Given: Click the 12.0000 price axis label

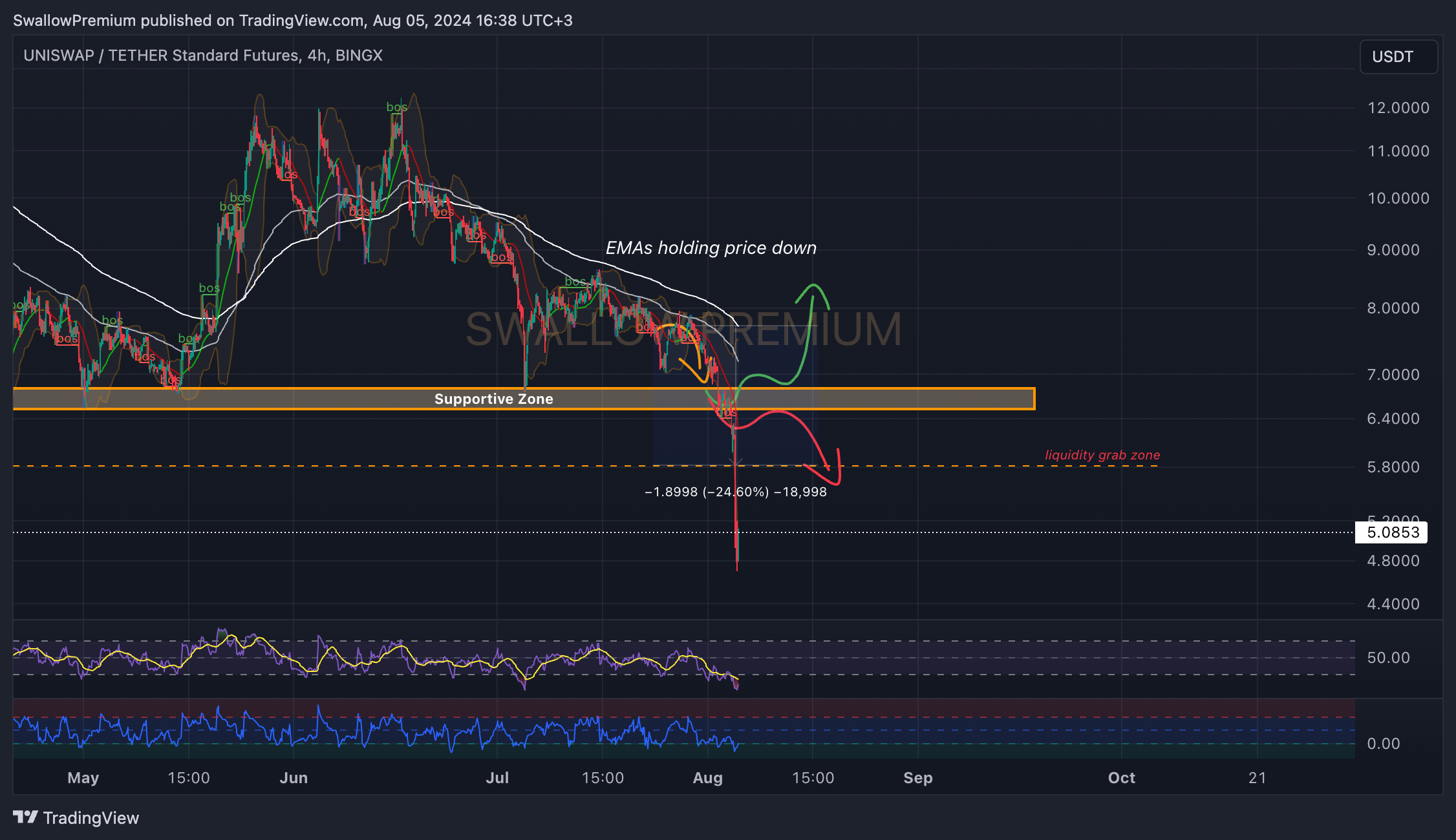Looking at the screenshot, I should pos(1398,108).
